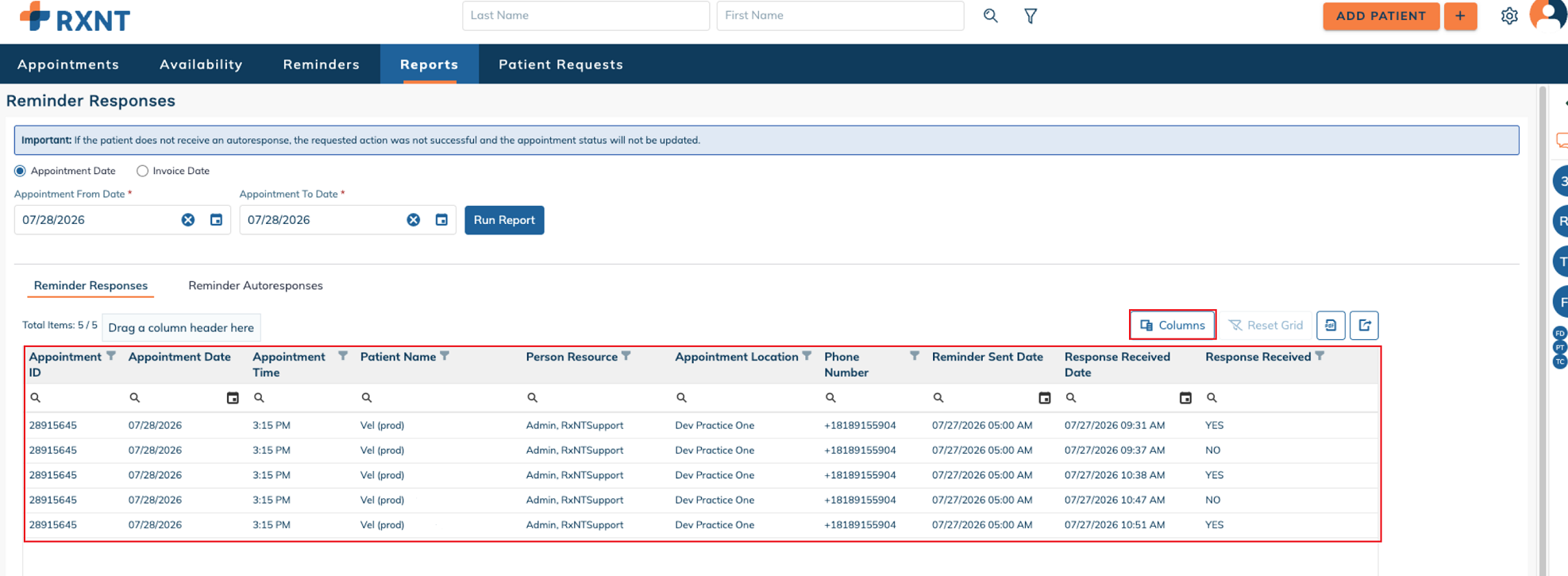This screenshot has height=576, width=1568.
Task: Open the Person Resource column filter funnel
Action: coord(626,356)
